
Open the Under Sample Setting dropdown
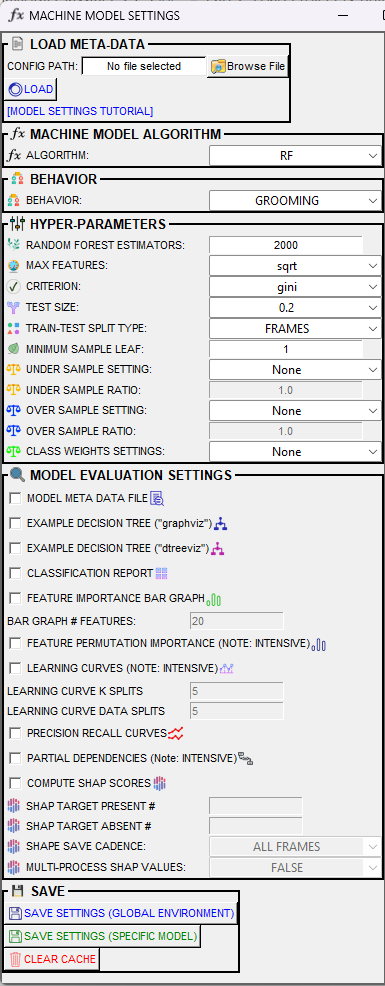[x=295, y=370]
